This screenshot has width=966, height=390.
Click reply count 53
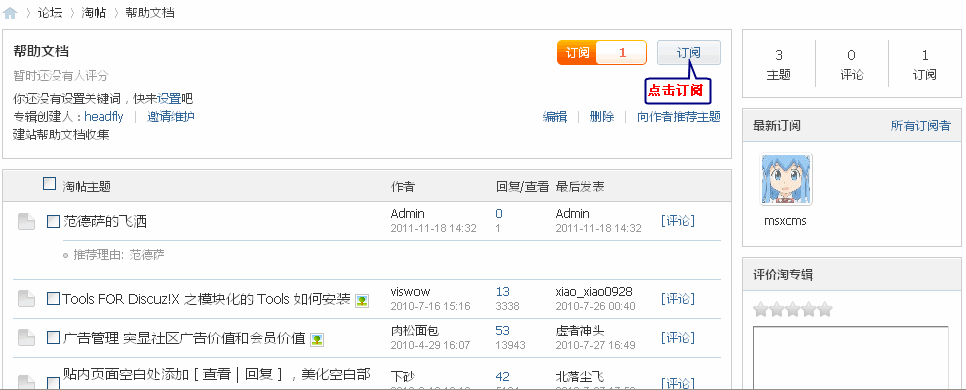tap(502, 331)
